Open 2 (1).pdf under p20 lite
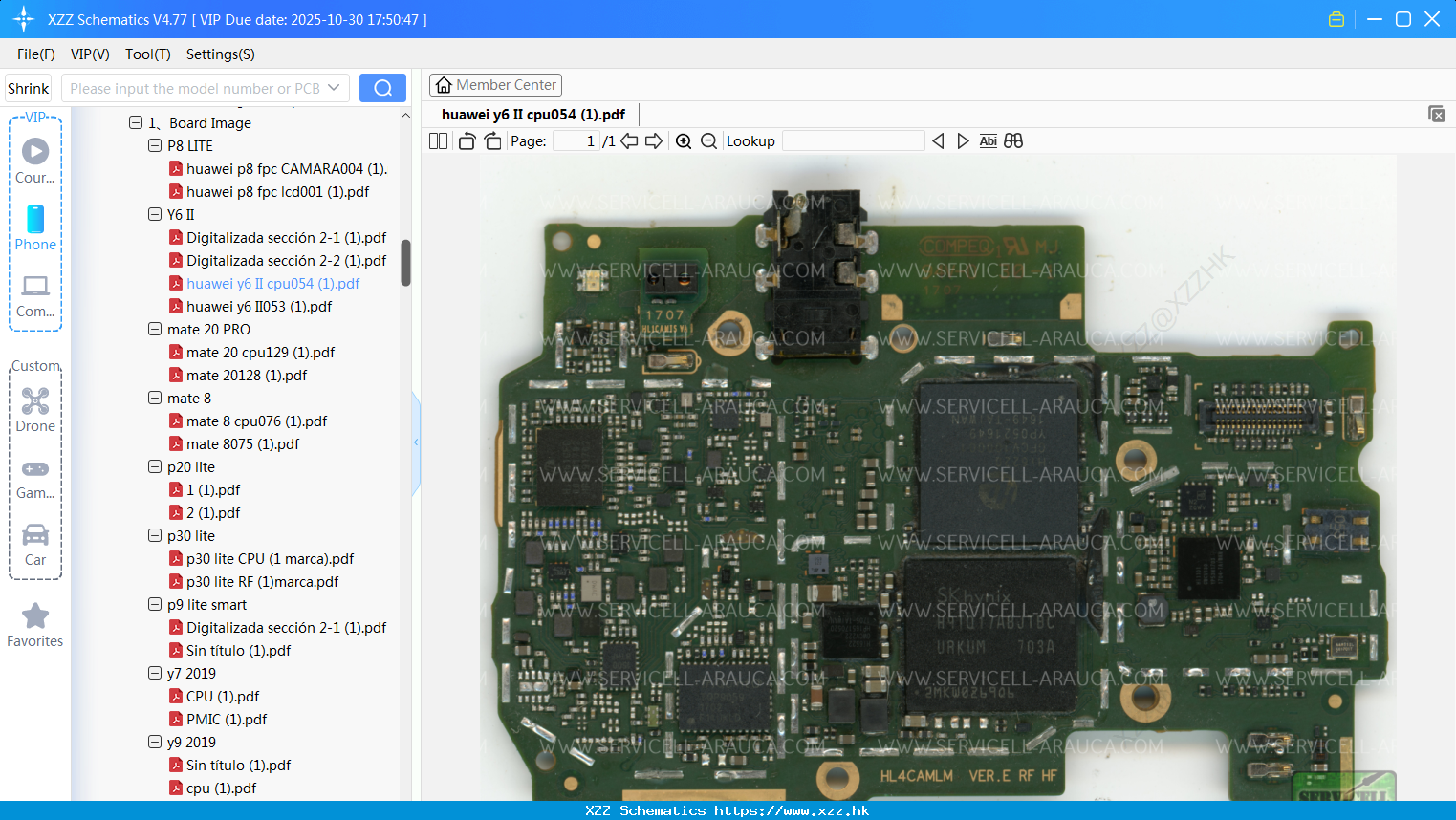Viewport: 1456px width, 820px height. coord(213,512)
